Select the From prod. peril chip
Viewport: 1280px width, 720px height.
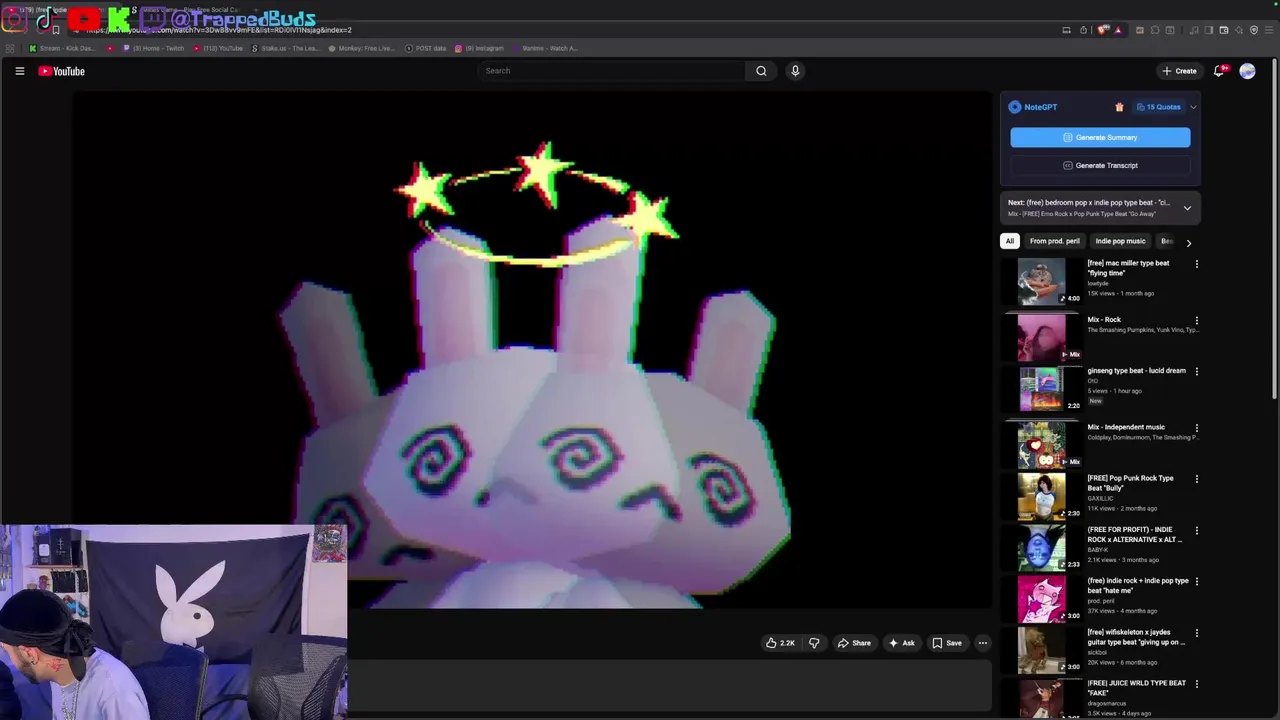(x=1055, y=241)
